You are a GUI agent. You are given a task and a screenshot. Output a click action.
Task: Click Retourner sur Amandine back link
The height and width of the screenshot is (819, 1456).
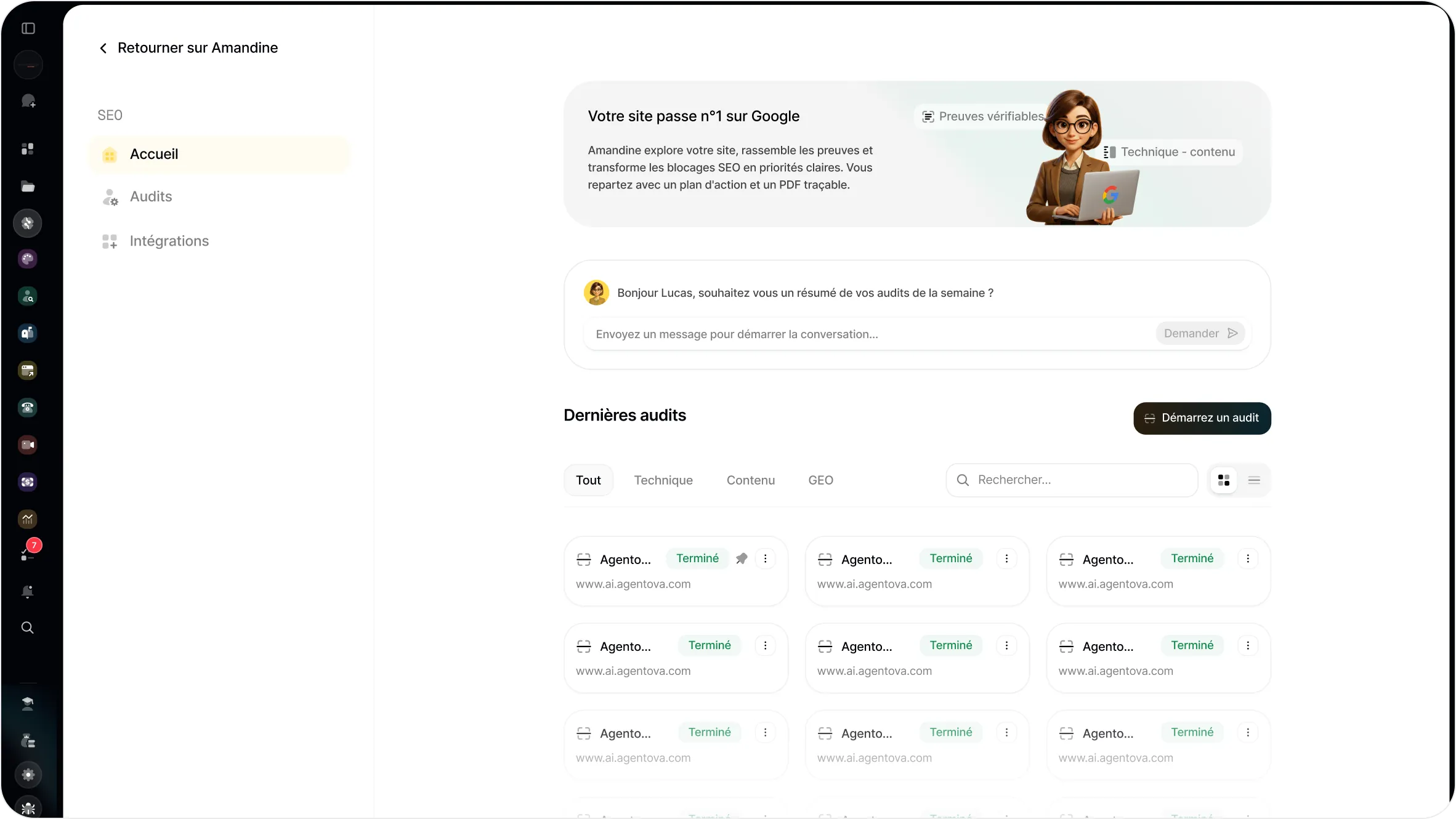point(188,48)
